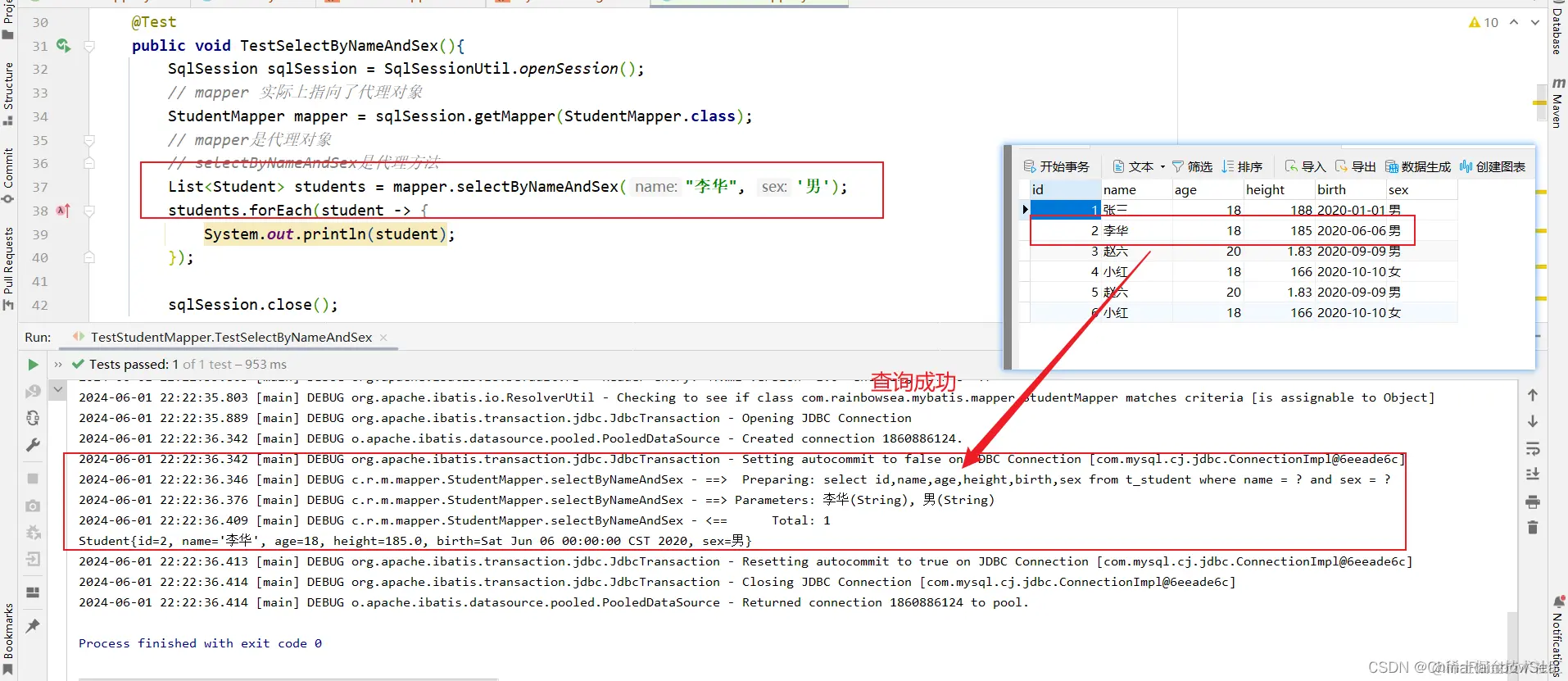Click the rerun failed tests icon

tap(33, 392)
